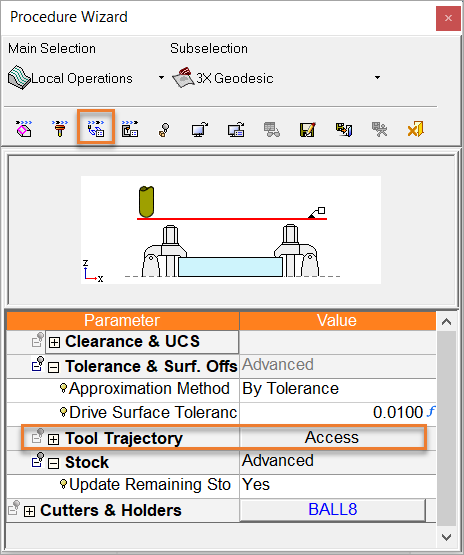Open the Local Operations main selection dropdown

[161, 78]
